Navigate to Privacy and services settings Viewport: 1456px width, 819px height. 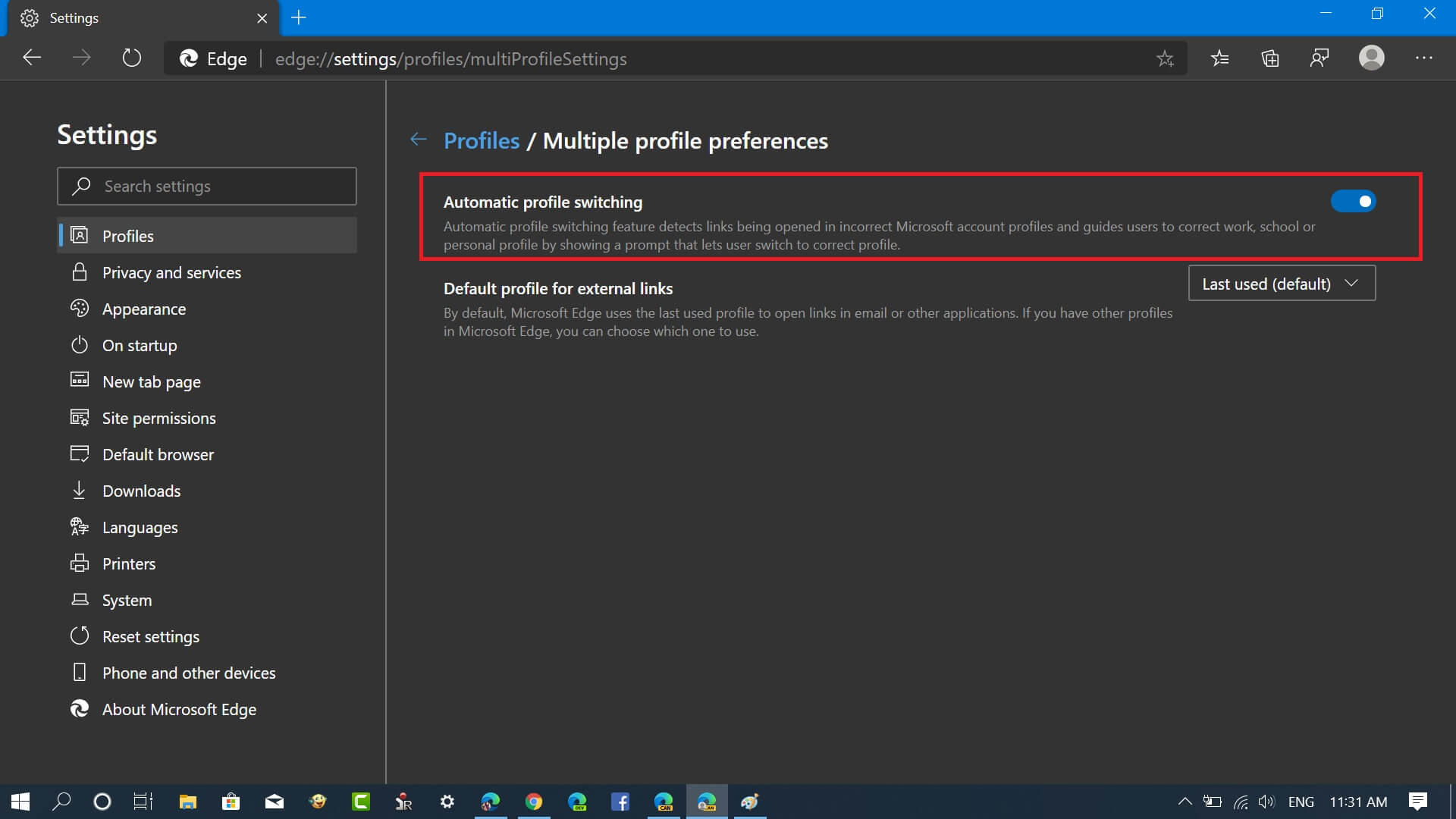coord(171,272)
